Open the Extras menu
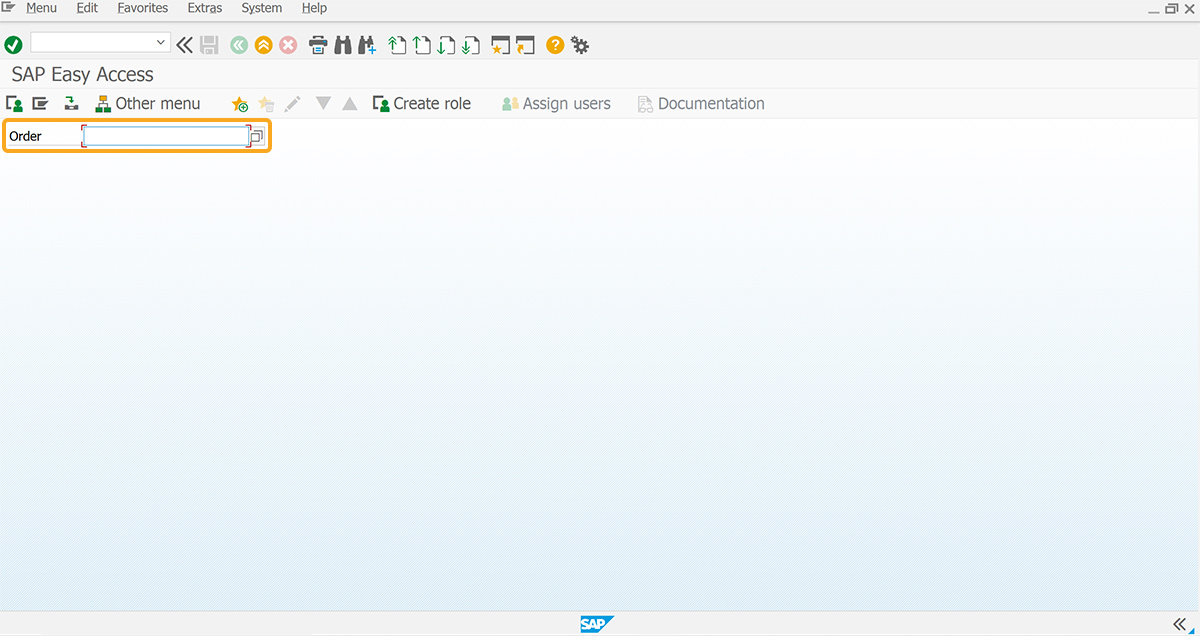Viewport: 1200px width, 636px height. click(x=205, y=8)
